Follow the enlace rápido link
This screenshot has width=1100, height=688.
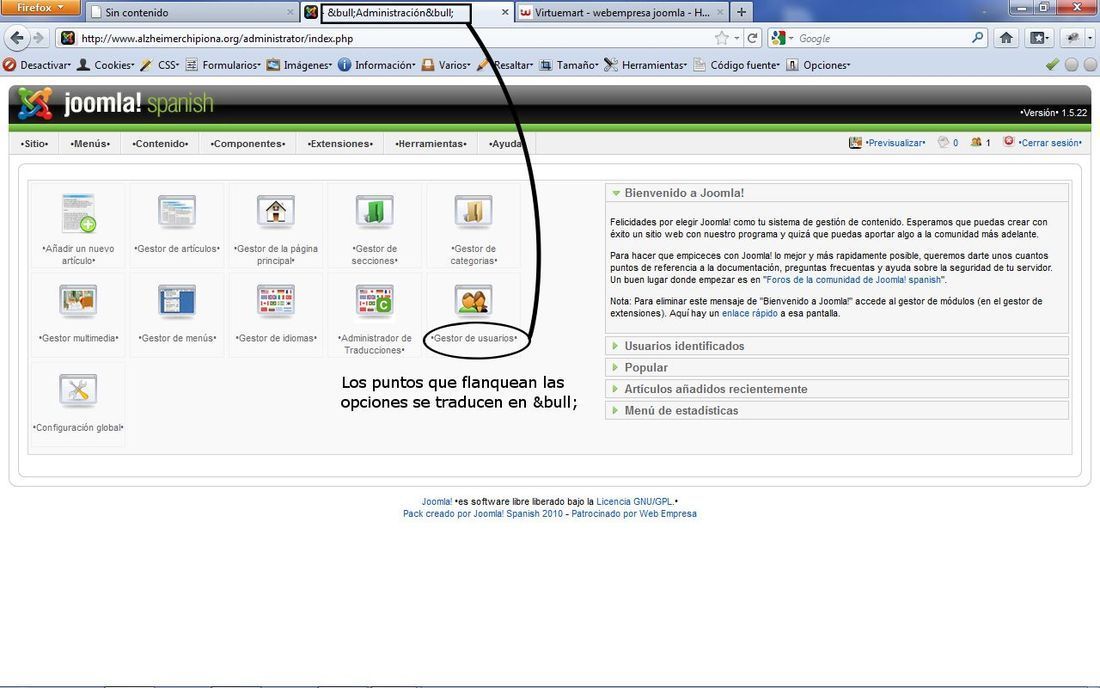pos(749,313)
